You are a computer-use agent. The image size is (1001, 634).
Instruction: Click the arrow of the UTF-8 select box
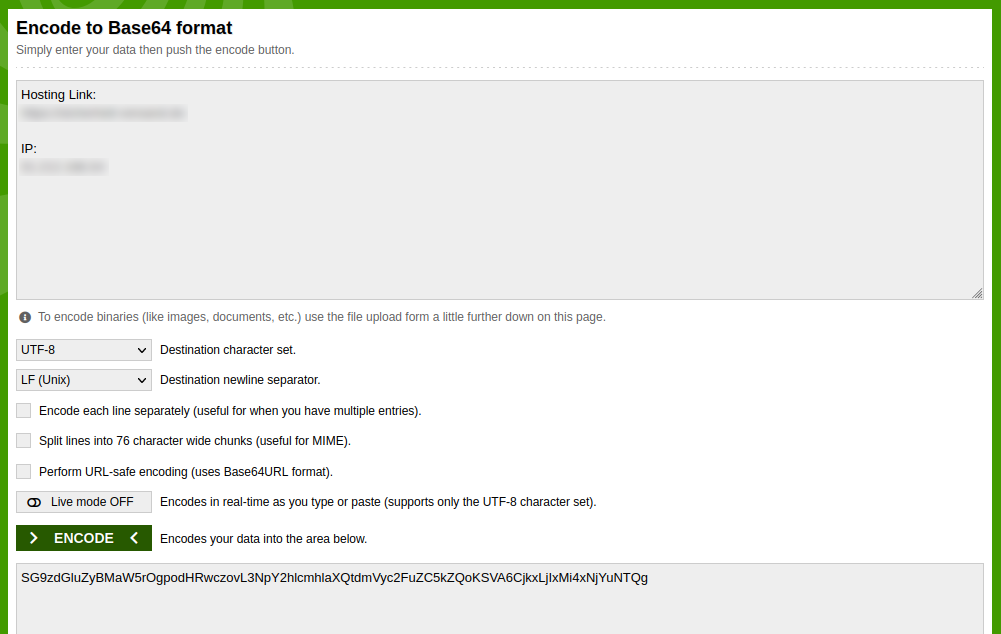(141, 350)
